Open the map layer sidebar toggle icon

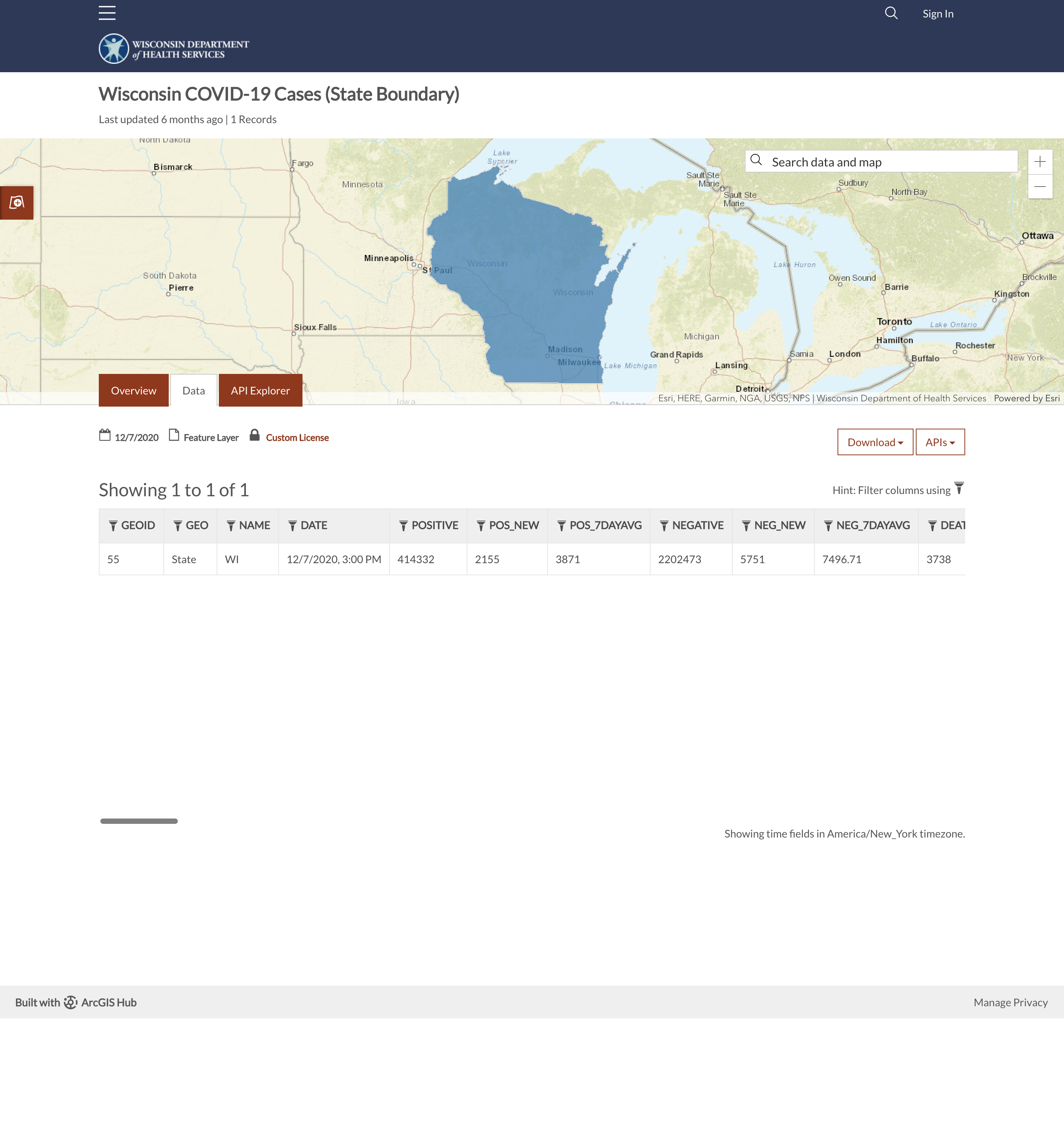17,203
